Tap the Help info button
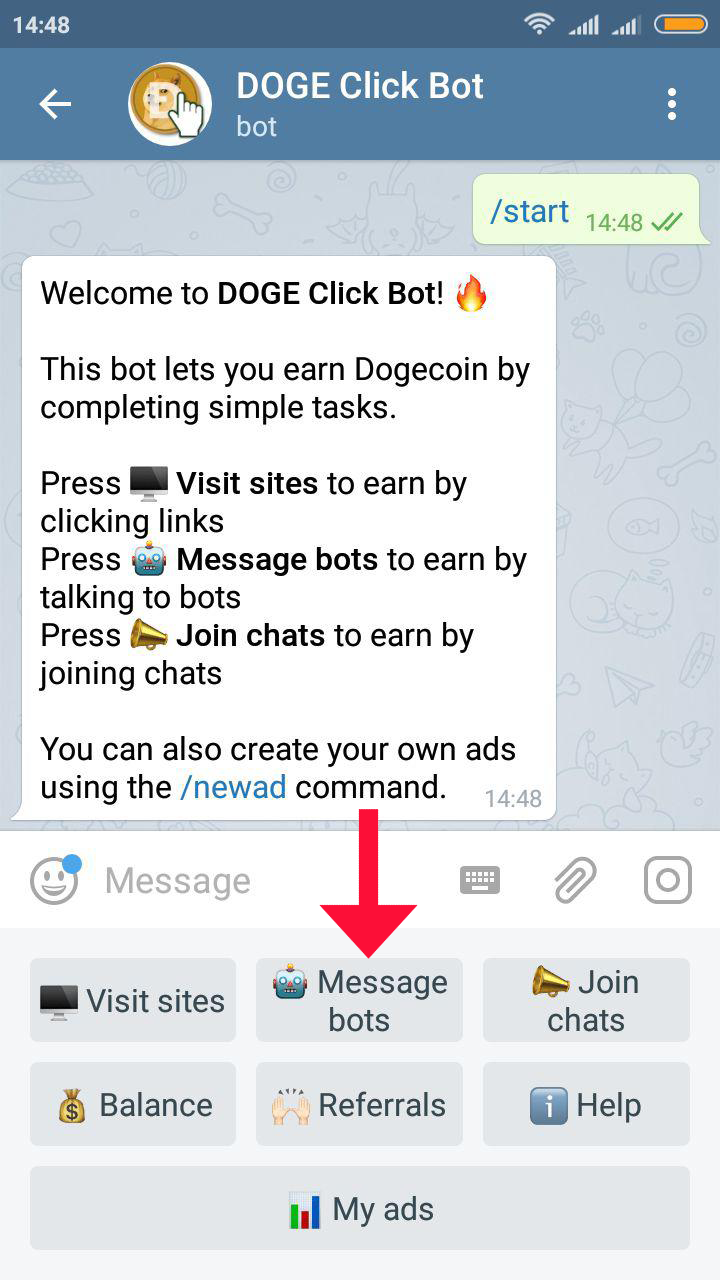Viewport: 720px width, 1280px height. (x=586, y=1104)
